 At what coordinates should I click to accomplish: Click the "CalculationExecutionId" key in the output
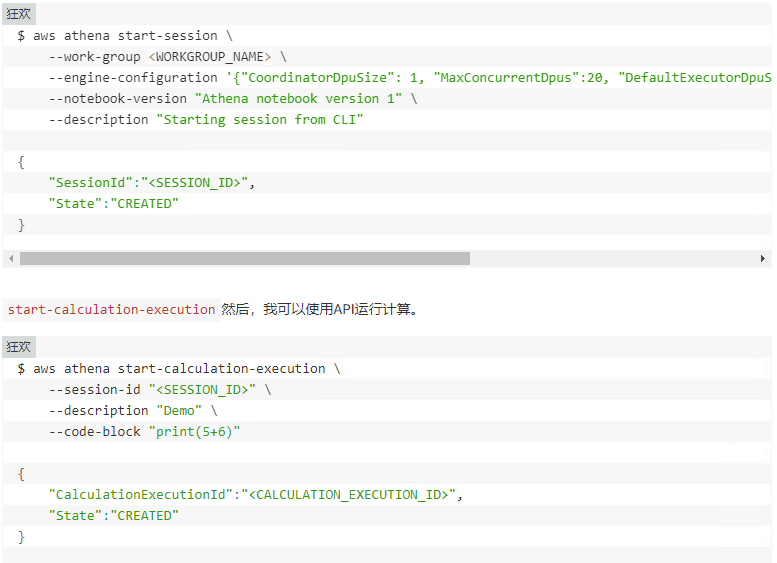pos(143,495)
